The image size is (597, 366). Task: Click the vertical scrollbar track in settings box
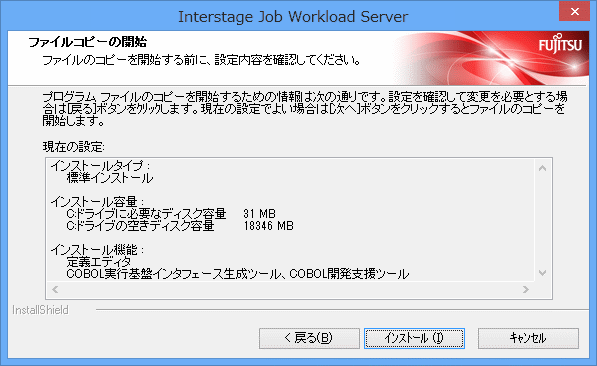tap(543, 220)
